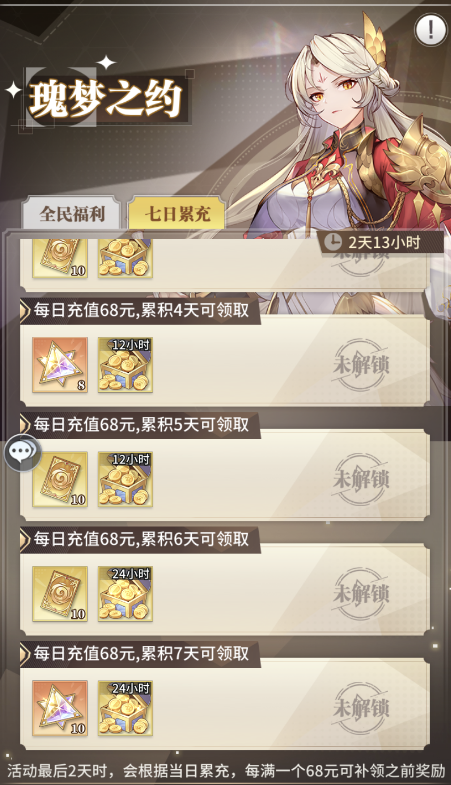
Task: Open the exclamation info icon
Action: pyautogui.click(x=430, y=30)
